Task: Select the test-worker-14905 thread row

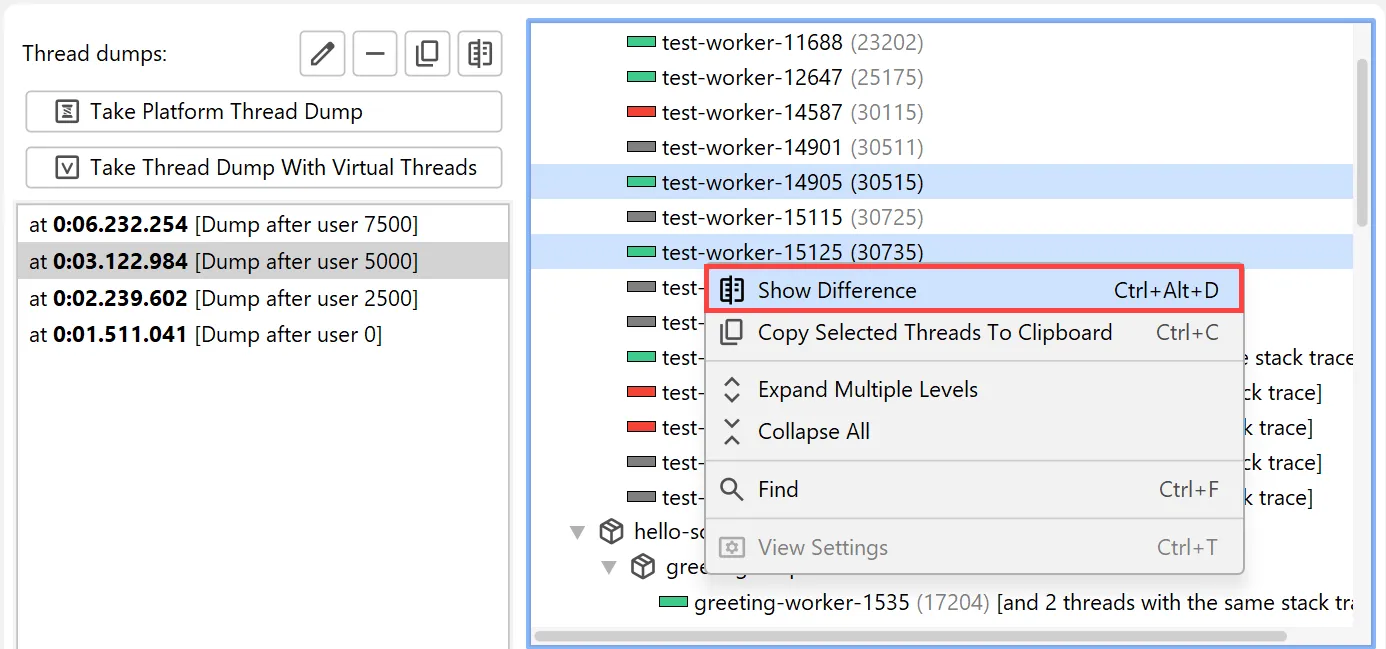Action: (942, 182)
